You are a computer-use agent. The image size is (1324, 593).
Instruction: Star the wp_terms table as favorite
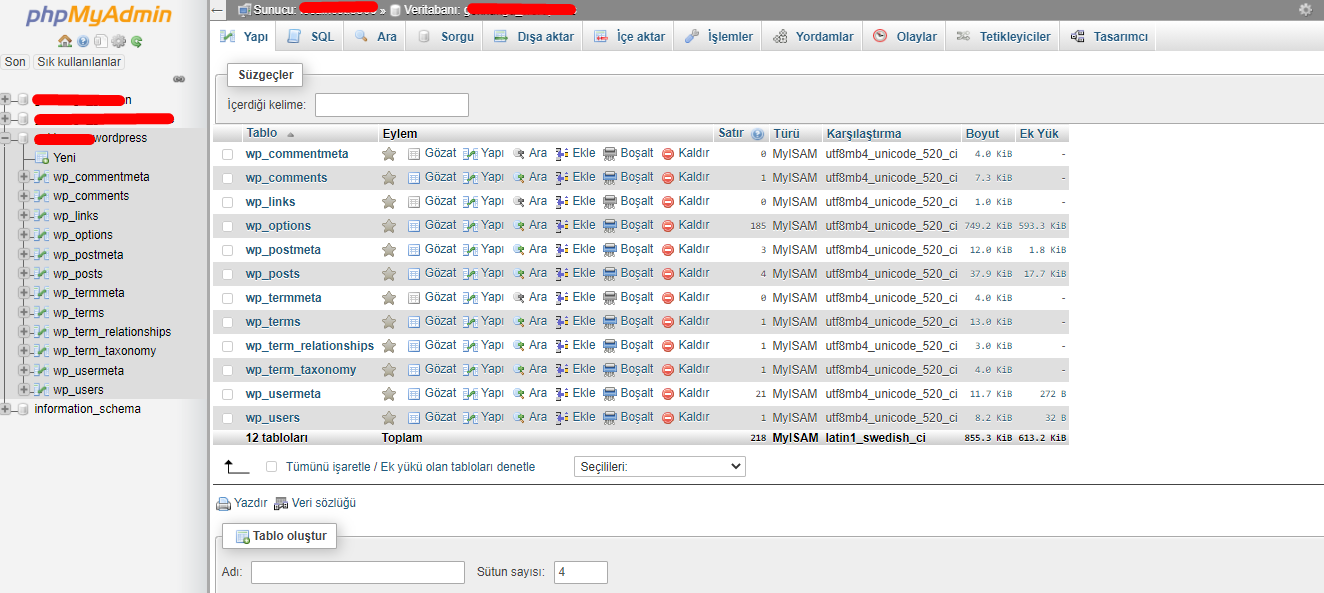(389, 322)
